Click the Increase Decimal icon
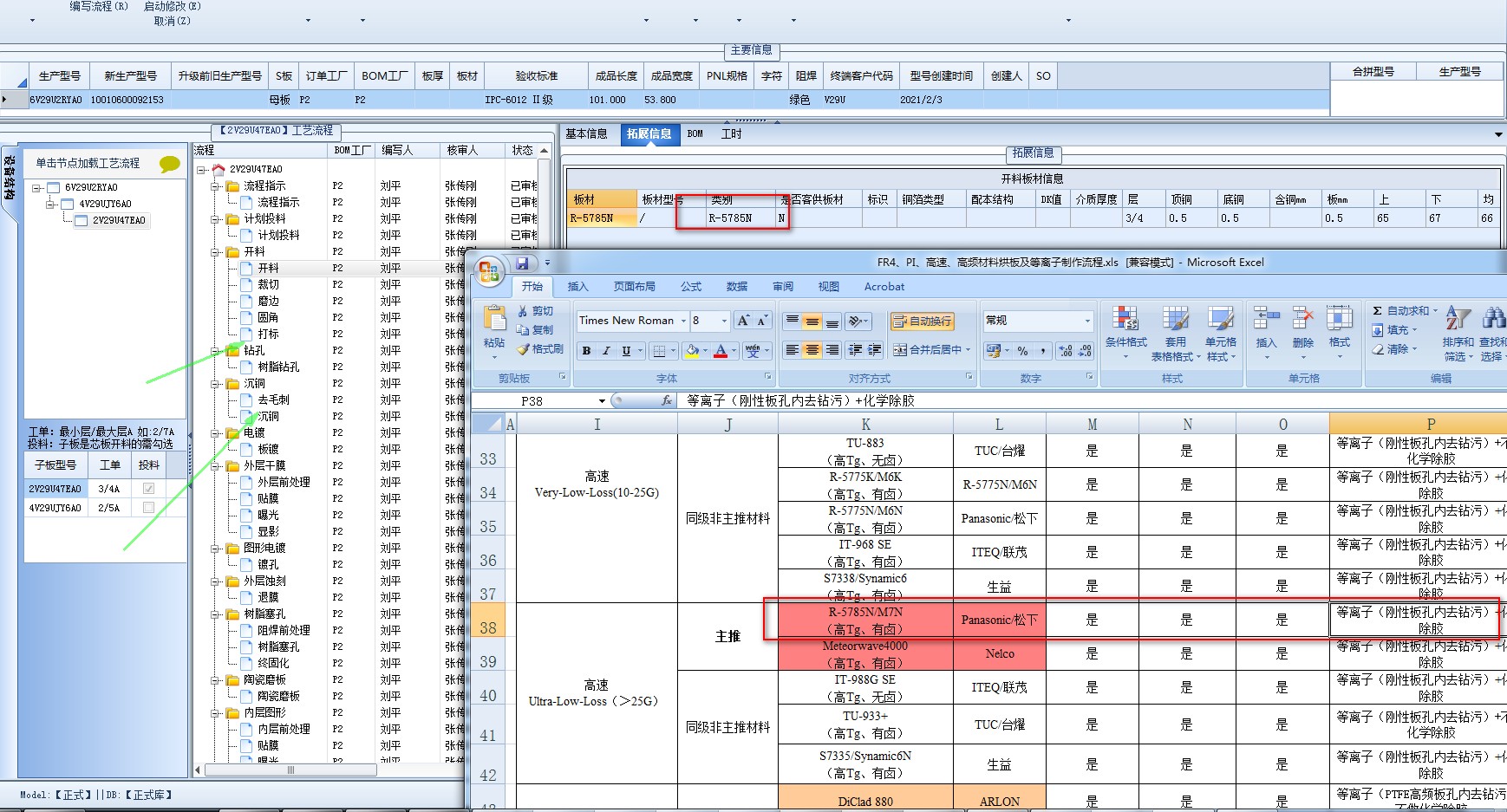This screenshot has width=1507, height=812. pyautogui.click(x=1065, y=350)
